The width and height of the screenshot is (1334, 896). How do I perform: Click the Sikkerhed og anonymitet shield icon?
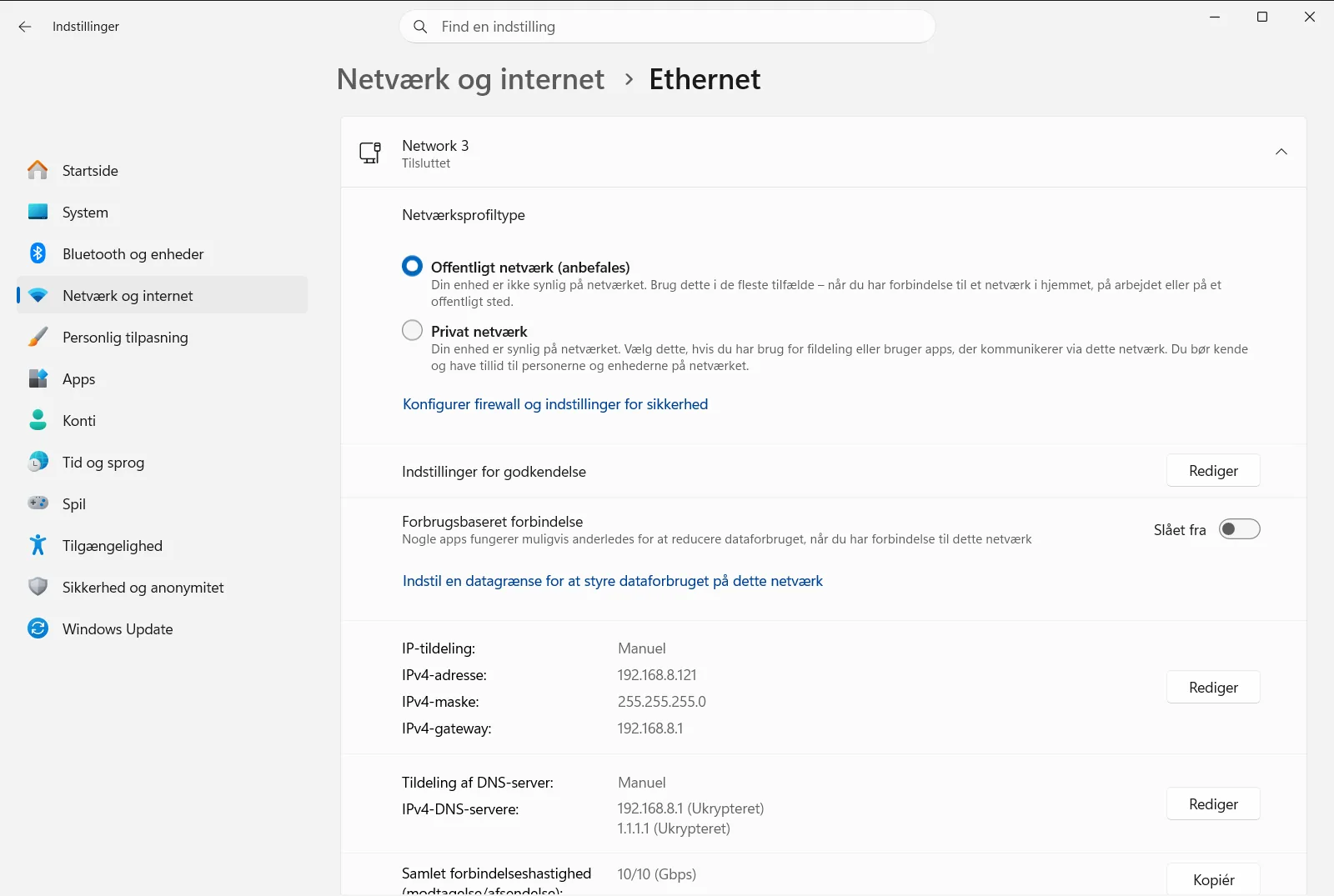[38, 587]
